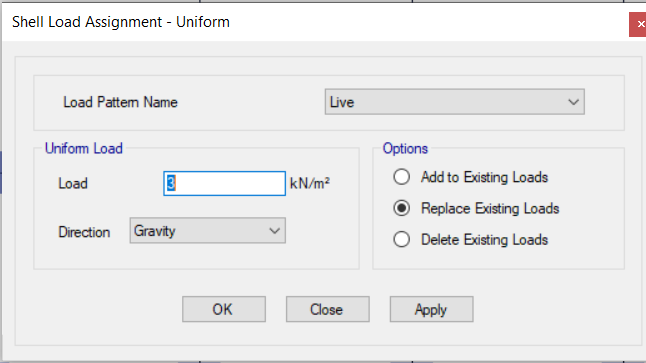Click the kN/m² unit label
This screenshot has width=646, height=363.
point(309,183)
